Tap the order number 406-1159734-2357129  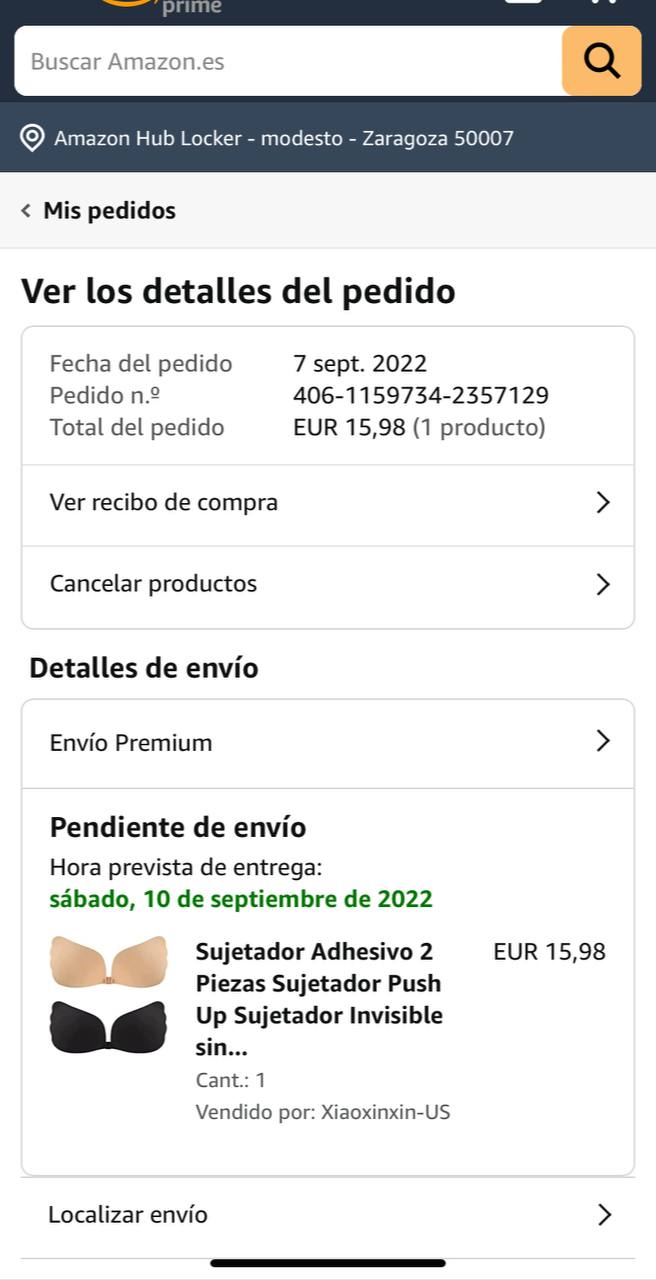tap(421, 396)
